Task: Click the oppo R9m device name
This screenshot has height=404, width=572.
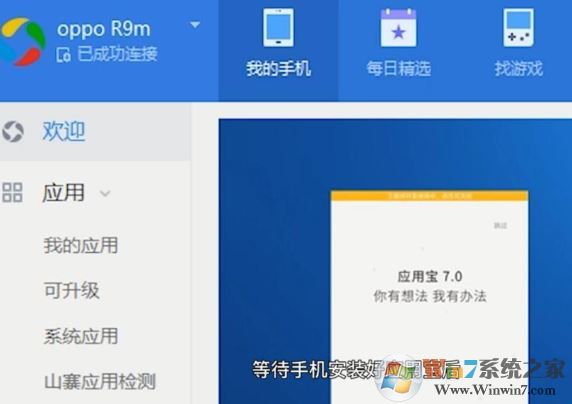Action: 104,29
